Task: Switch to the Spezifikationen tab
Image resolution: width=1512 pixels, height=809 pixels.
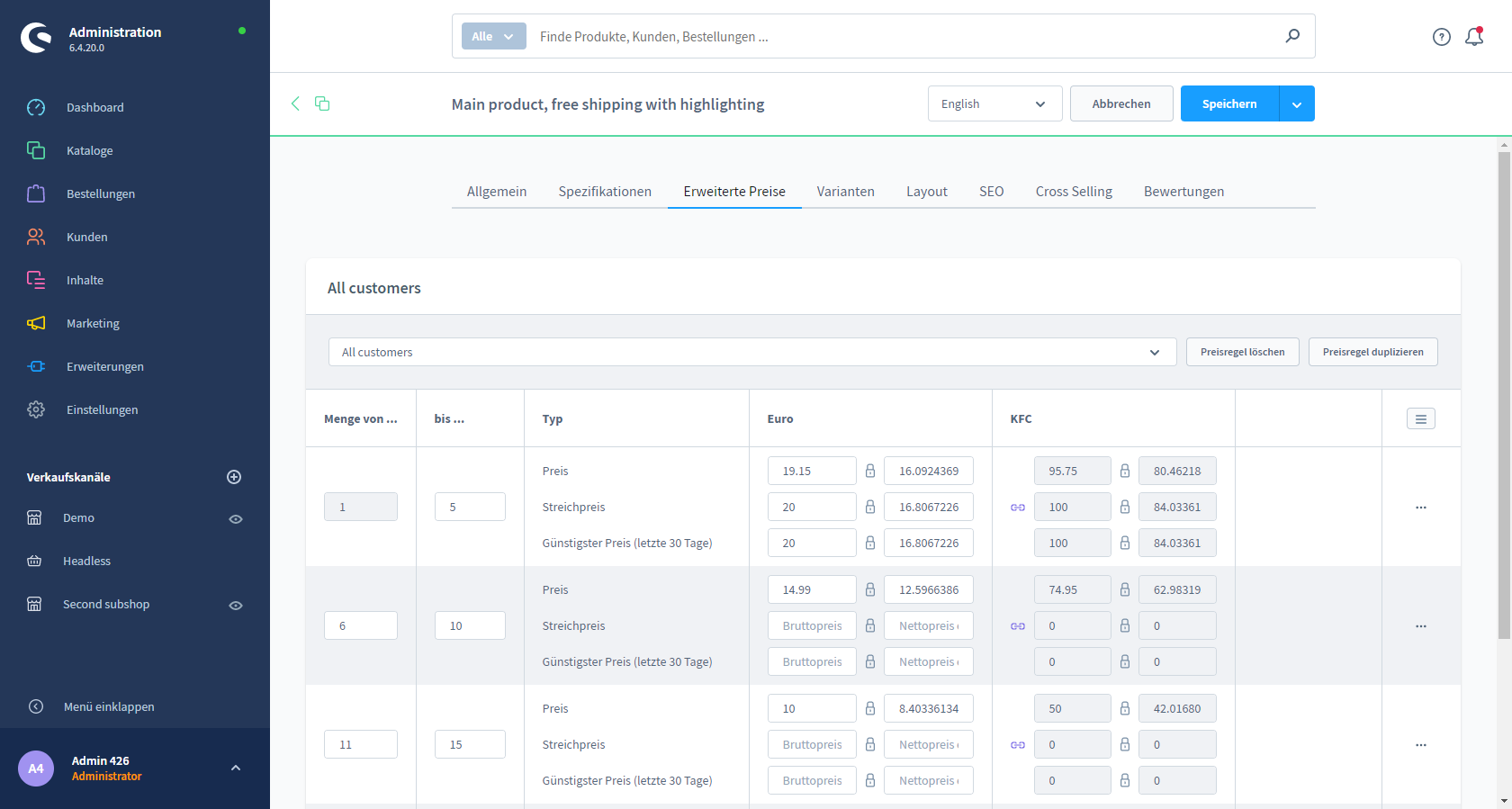Action: click(x=605, y=192)
